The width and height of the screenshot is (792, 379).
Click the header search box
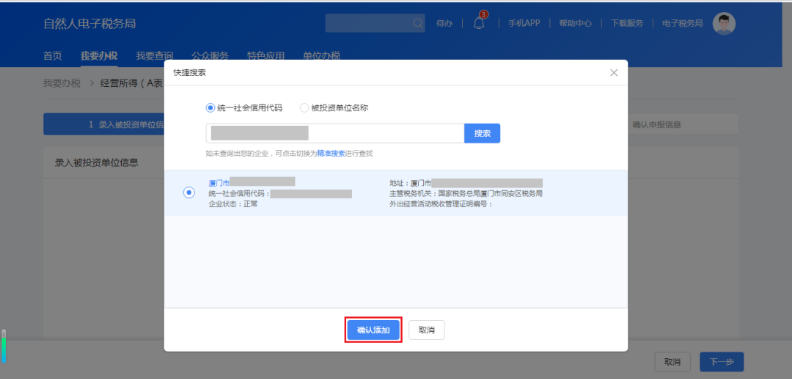coord(375,23)
